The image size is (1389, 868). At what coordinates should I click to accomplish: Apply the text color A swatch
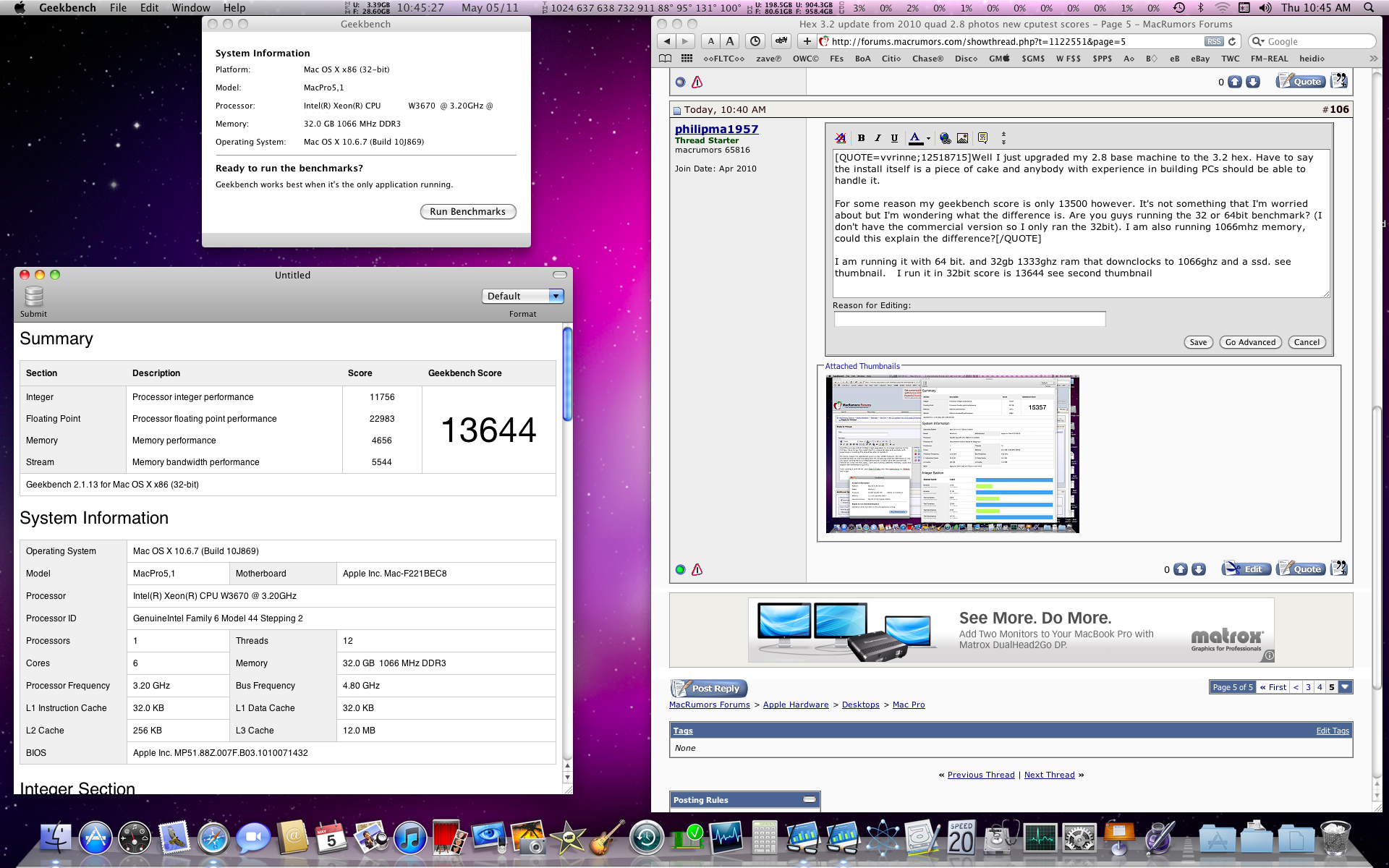click(x=915, y=137)
